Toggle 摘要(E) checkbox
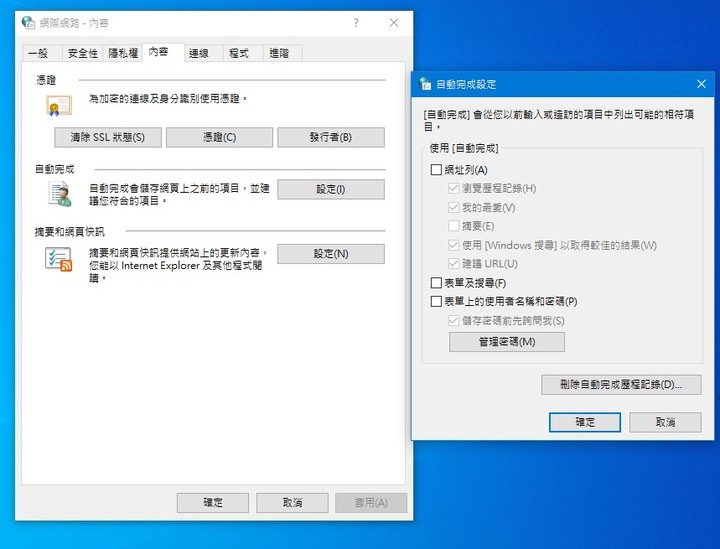 [x=453, y=226]
